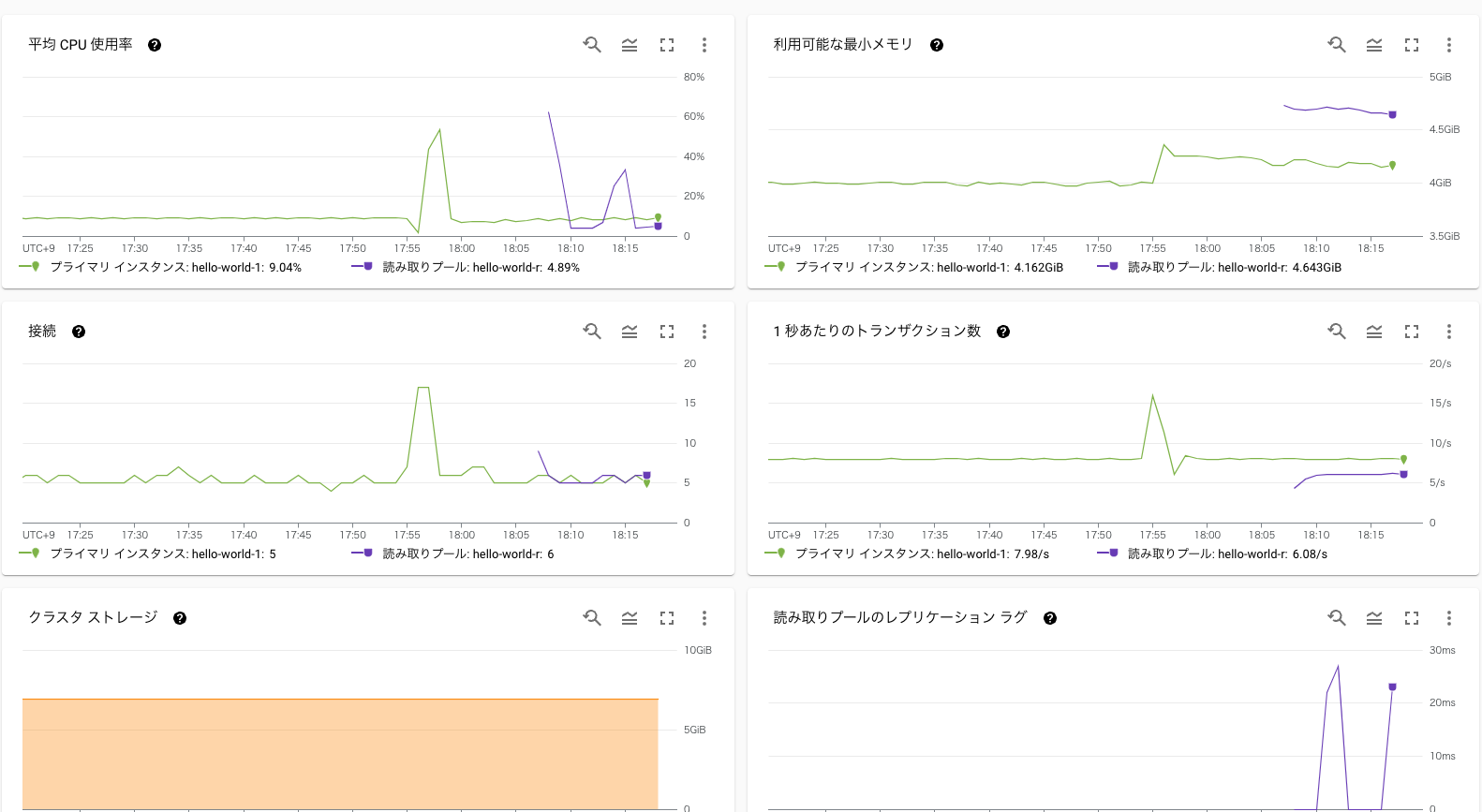Expand 読み取りプールのレプリケーション ラグ chart fullscreen
Image resolution: width=1482 pixels, height=812 pixels.
click(x=1412, y=617)
